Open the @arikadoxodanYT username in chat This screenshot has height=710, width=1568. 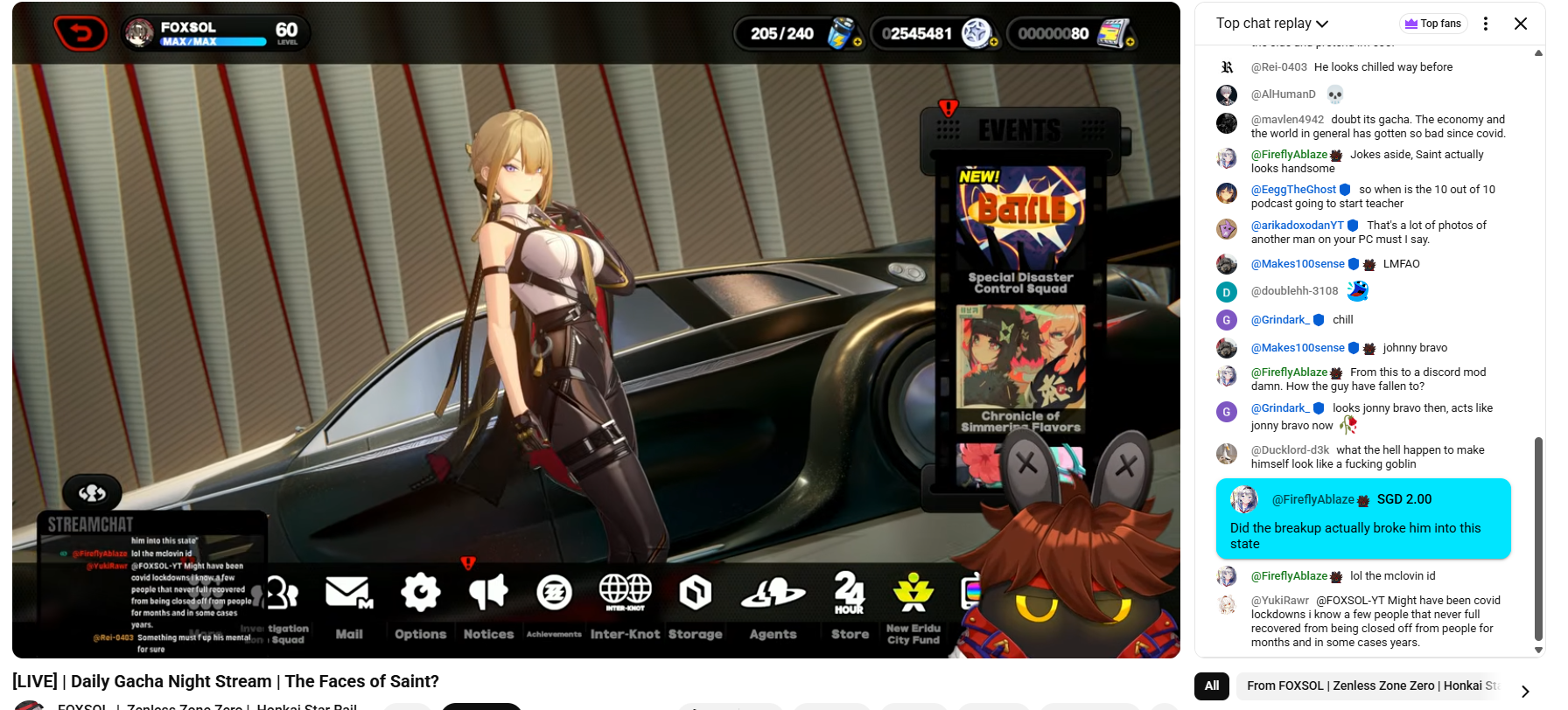(1298, 226)
